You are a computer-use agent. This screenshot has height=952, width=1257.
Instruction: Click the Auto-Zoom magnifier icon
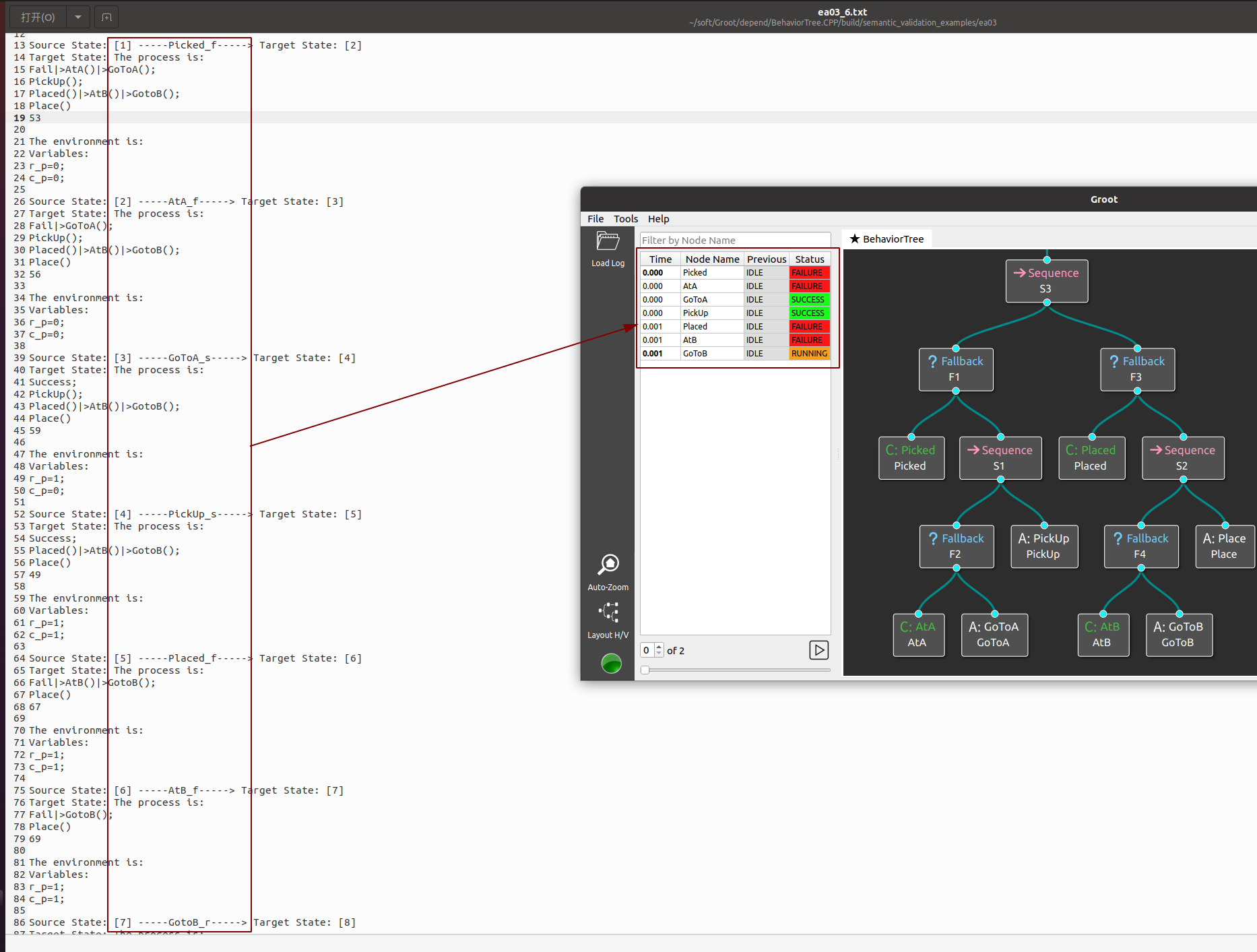click(x=608, y=565)
